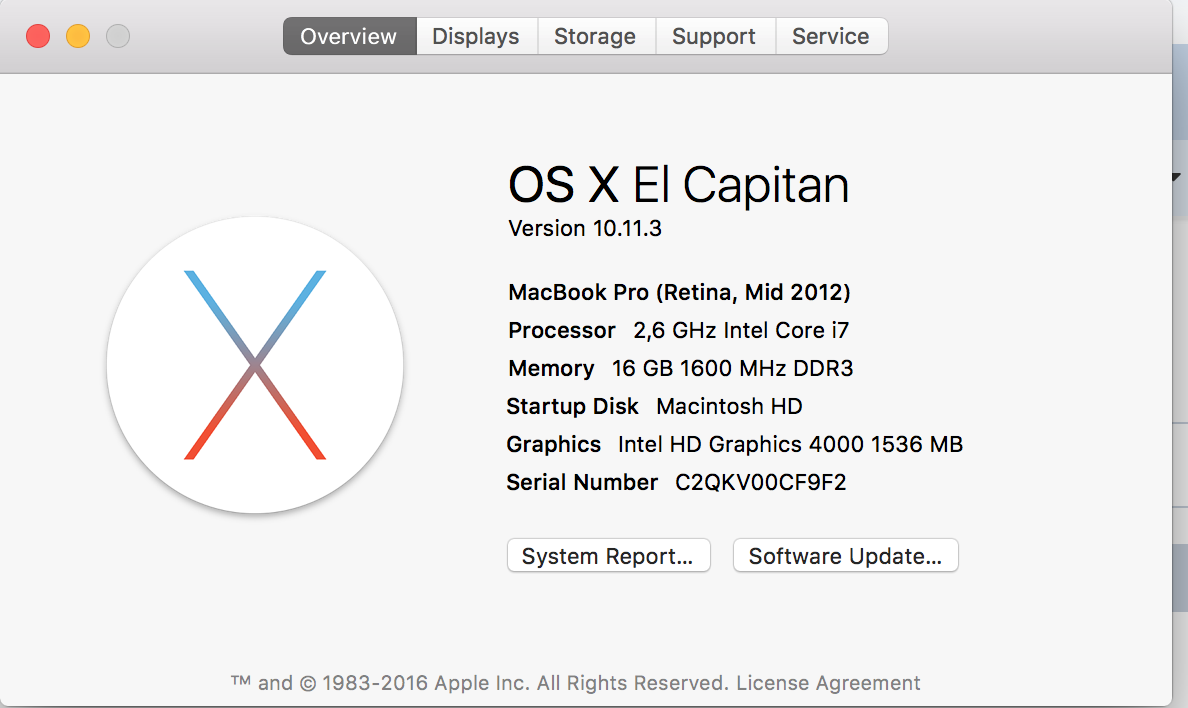Image resolution: width=1188 pixels, height=708 pixels.
Task: Click the Software Update... button
Action: click(x=846, y=556)
